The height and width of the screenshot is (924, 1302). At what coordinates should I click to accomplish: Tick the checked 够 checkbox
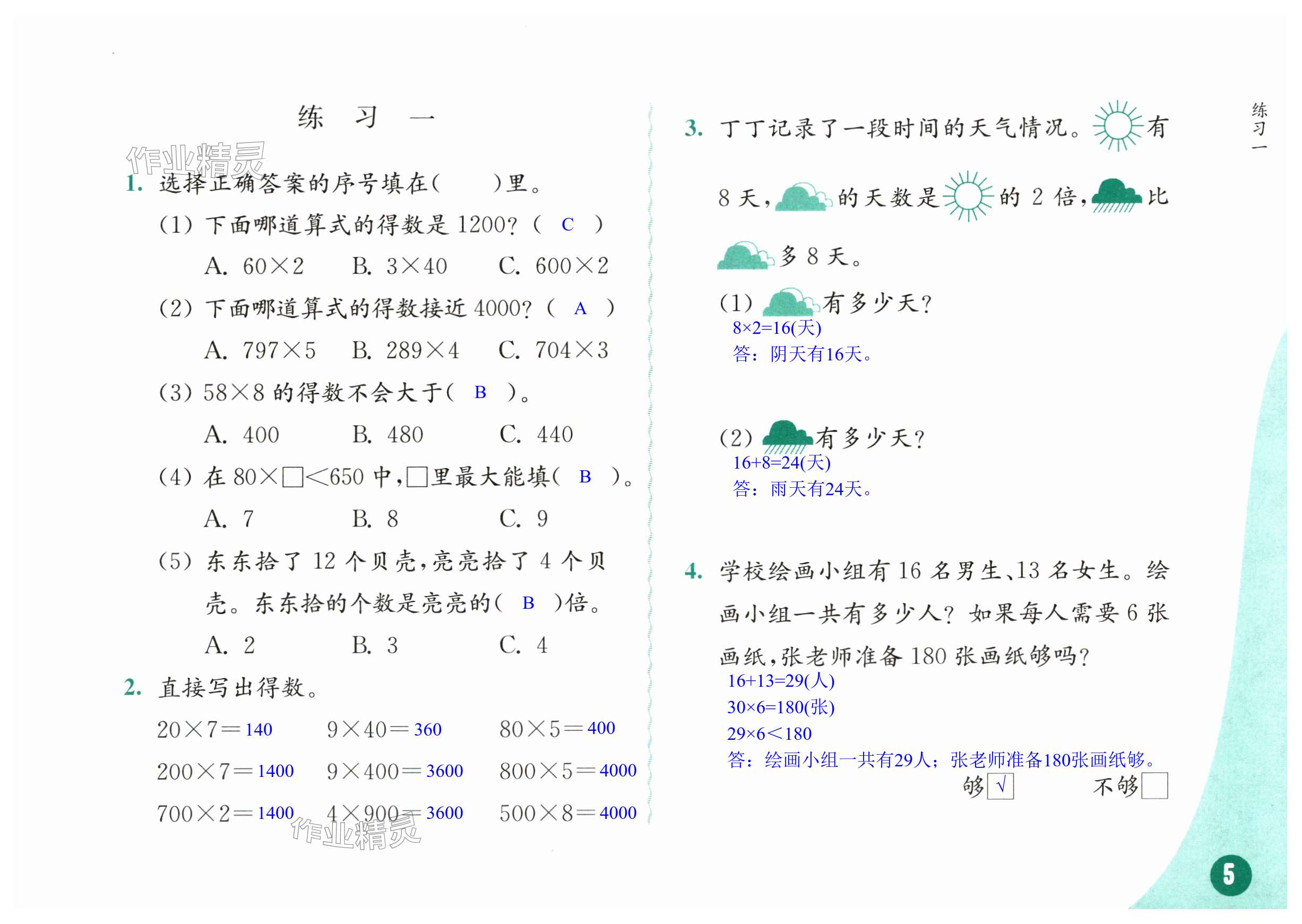[1001, 787]
